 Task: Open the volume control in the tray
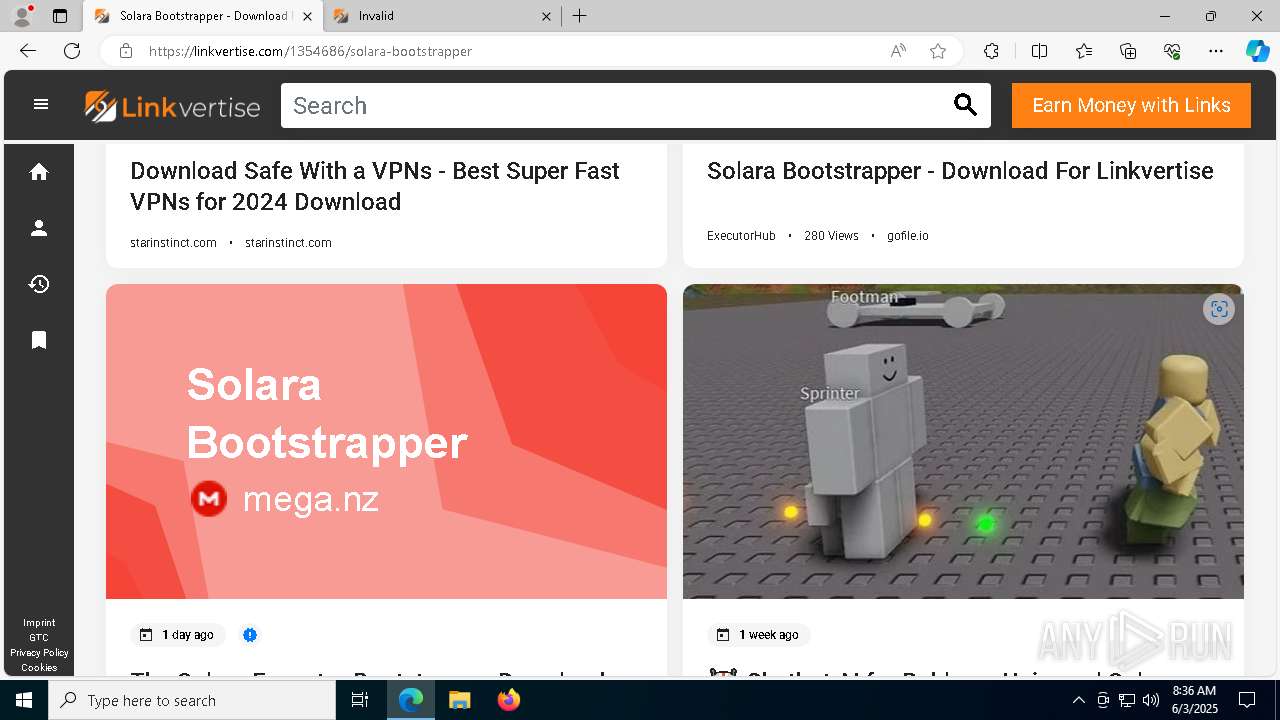[1151, 700]
